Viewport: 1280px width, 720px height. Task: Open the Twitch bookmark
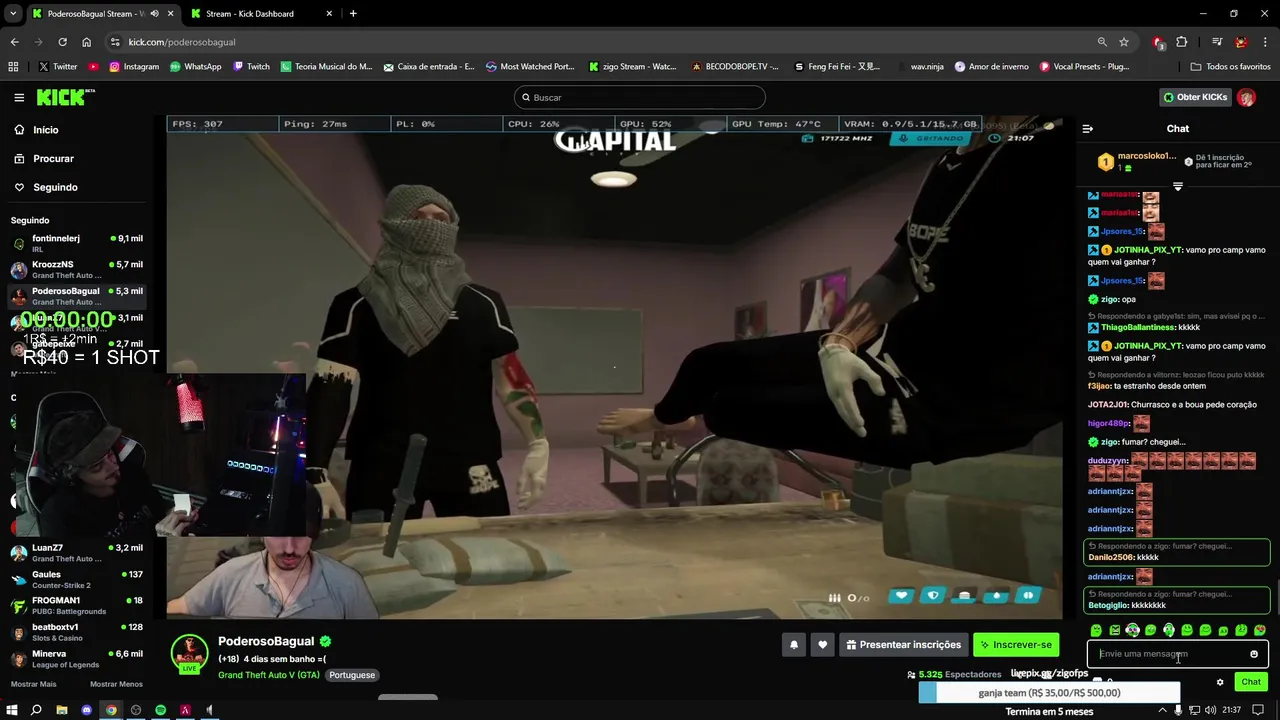click(251, 67)
